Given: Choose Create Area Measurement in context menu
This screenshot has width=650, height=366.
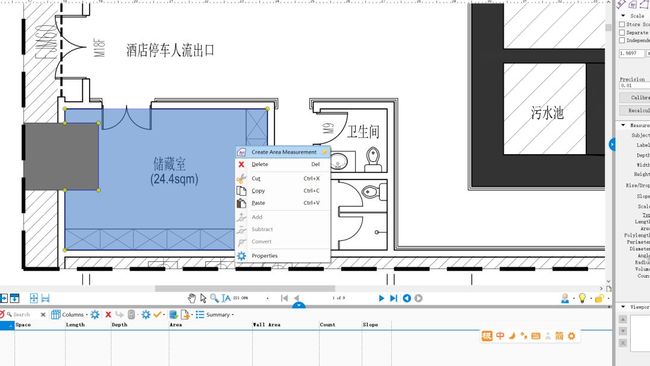Looking at the screenshot, I should 284,152.
